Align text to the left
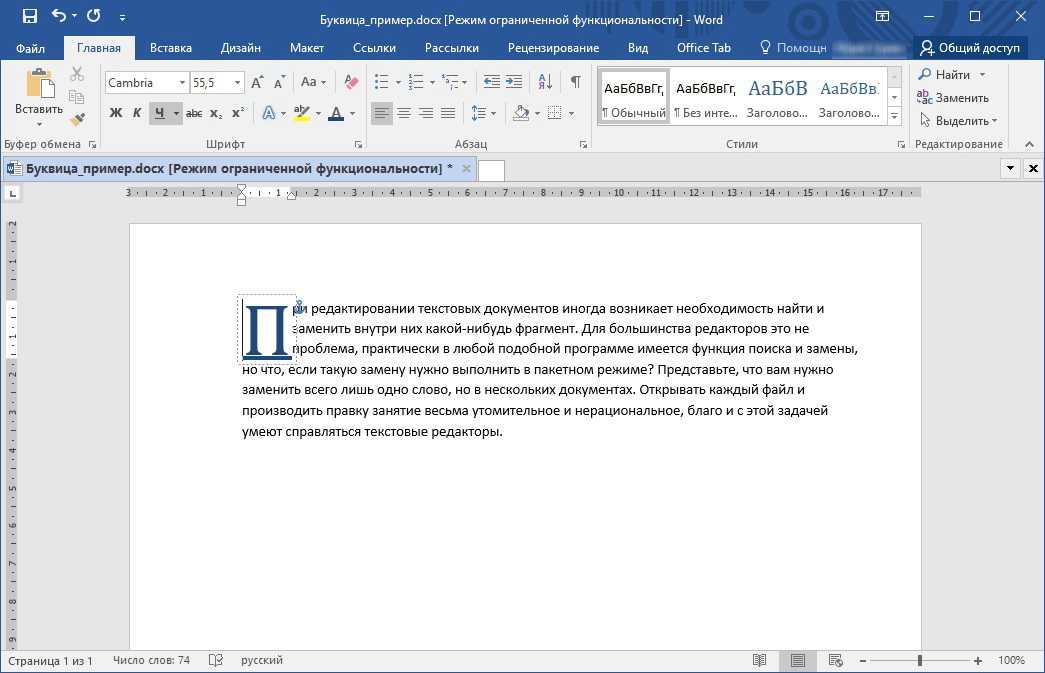The height and width of the screenshot is (673, 1045). (381, 113)
